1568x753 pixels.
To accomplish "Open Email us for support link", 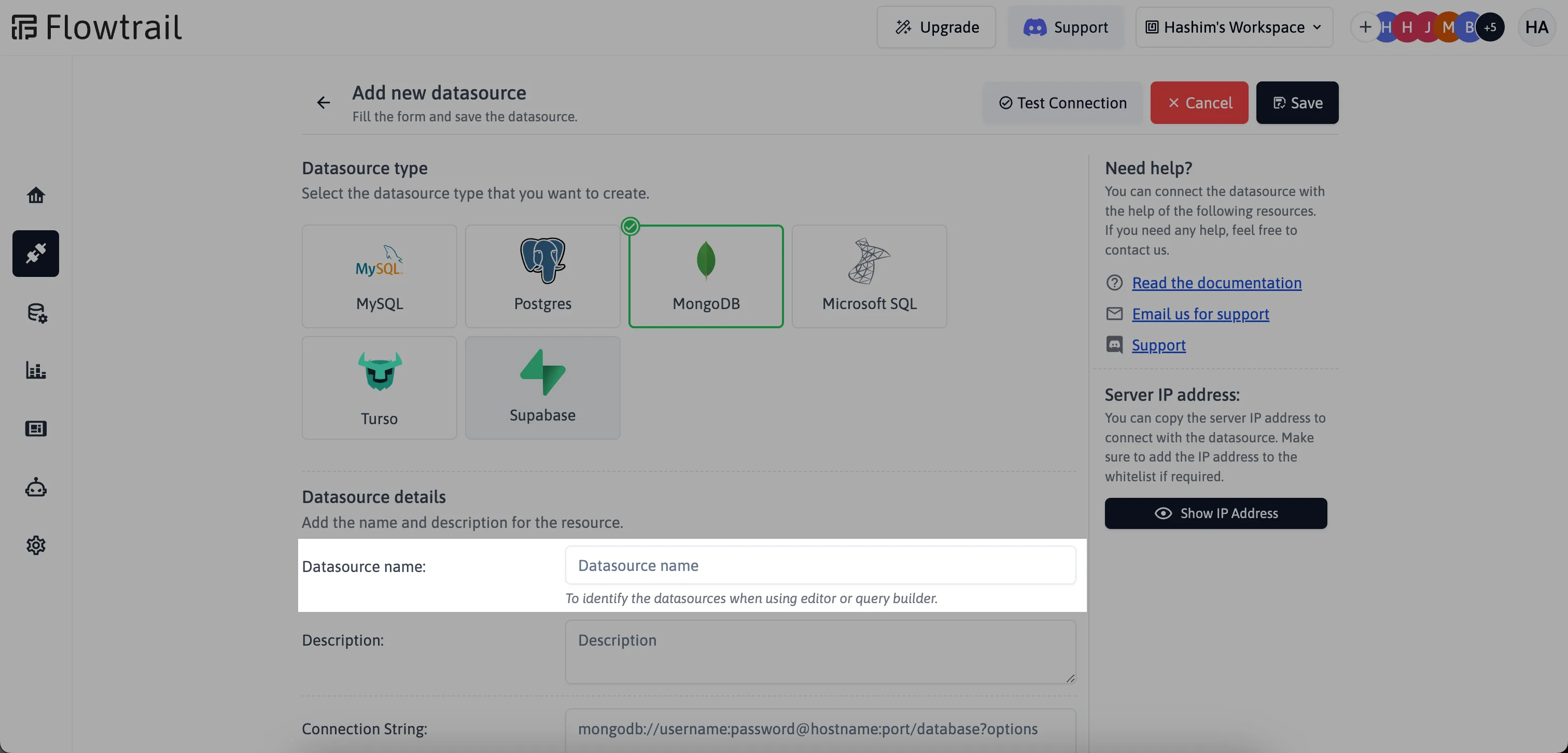I will click(x=1200, y=314).
